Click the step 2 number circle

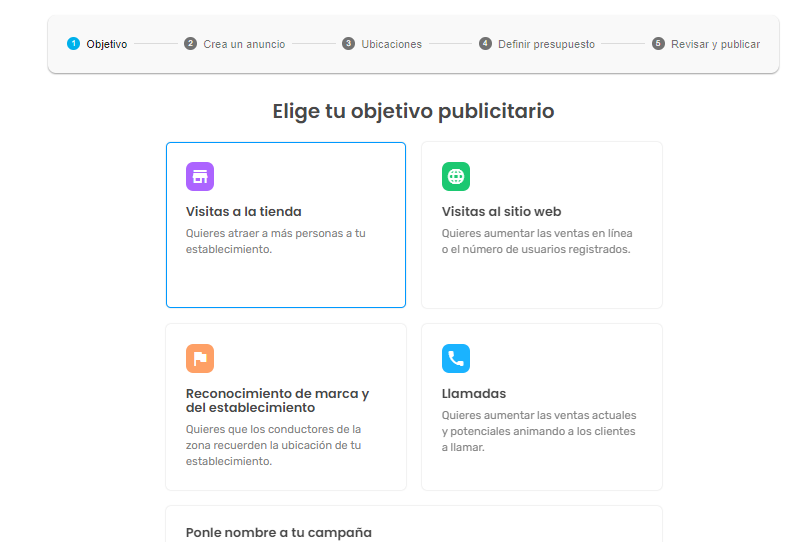point(190,44)
